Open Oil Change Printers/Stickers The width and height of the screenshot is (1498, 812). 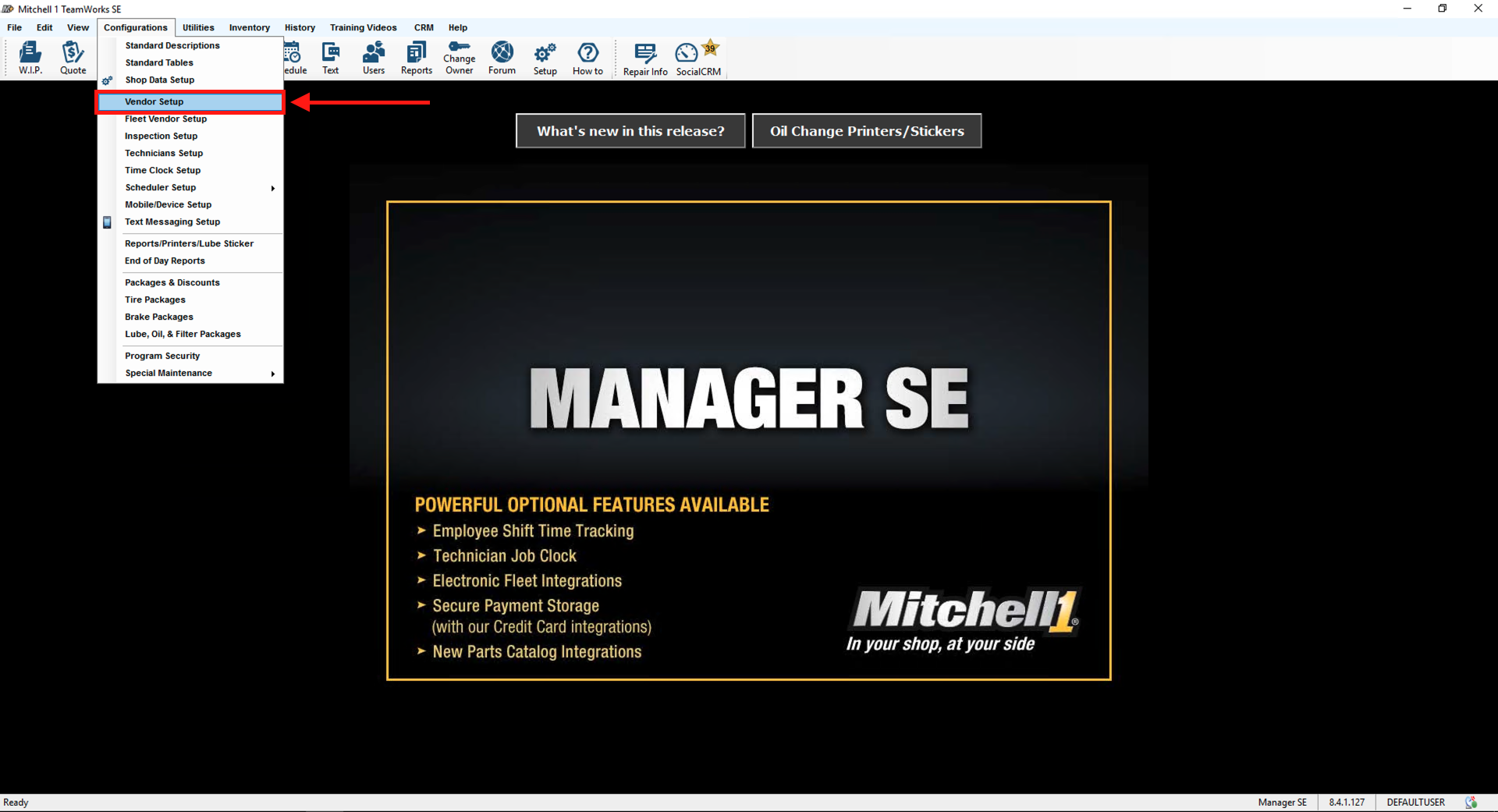(866, 130)
